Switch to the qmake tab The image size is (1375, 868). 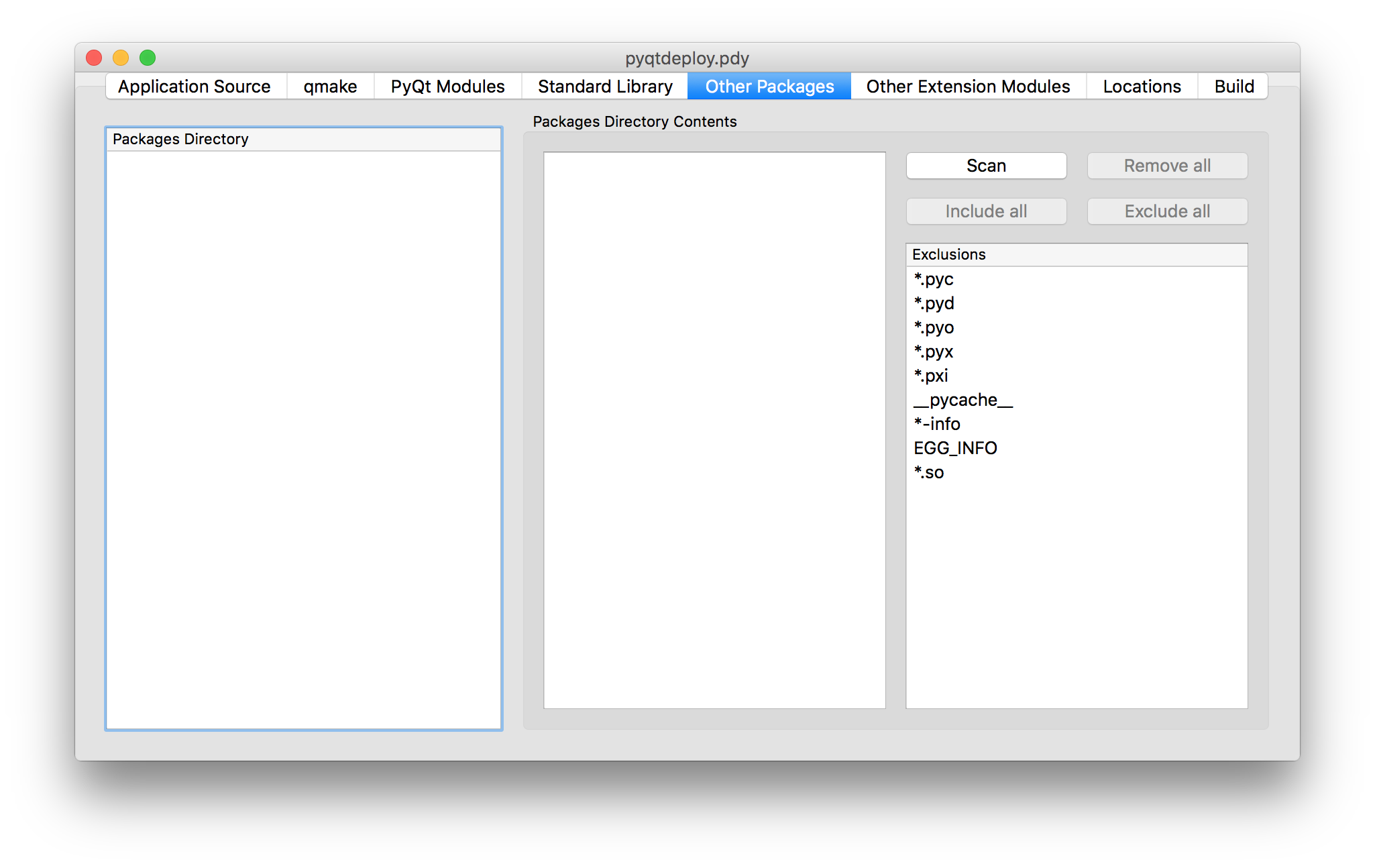pos(330,87)
